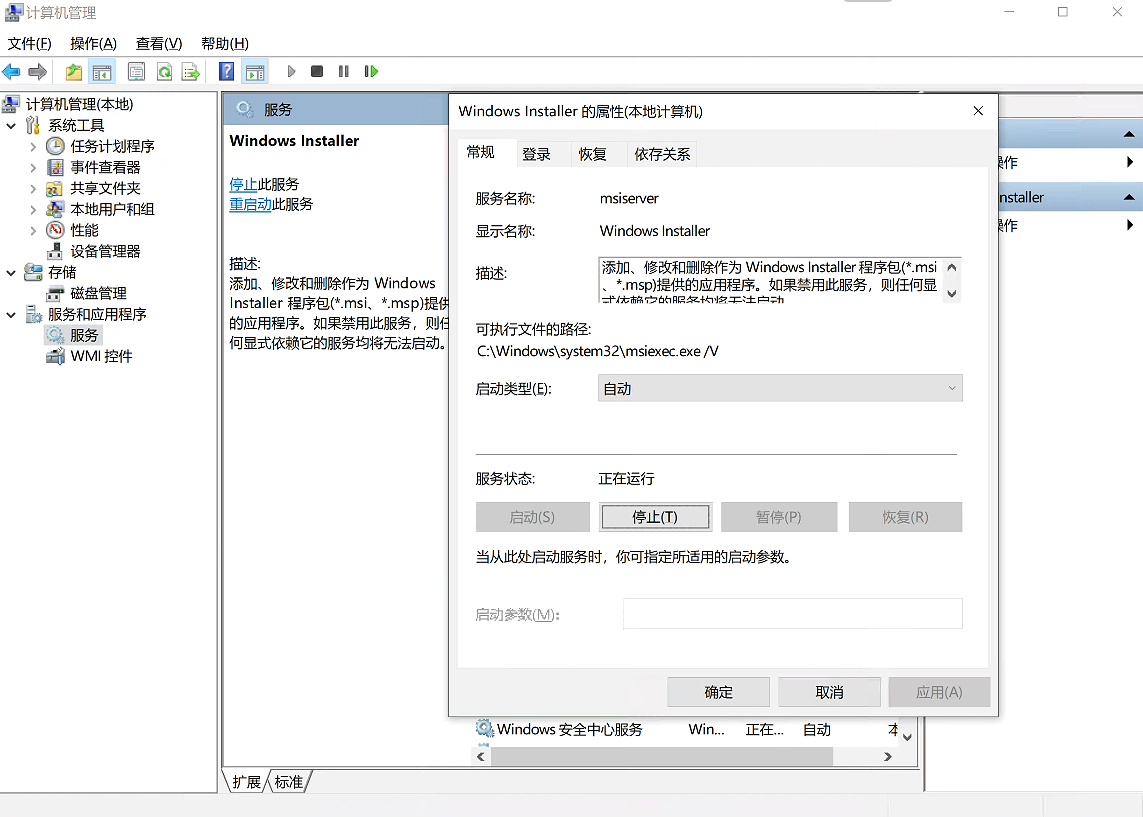Screen dimensions: 1143x817
Task: Select 本地用户和组 in the tree
Action: coord(112,210)
